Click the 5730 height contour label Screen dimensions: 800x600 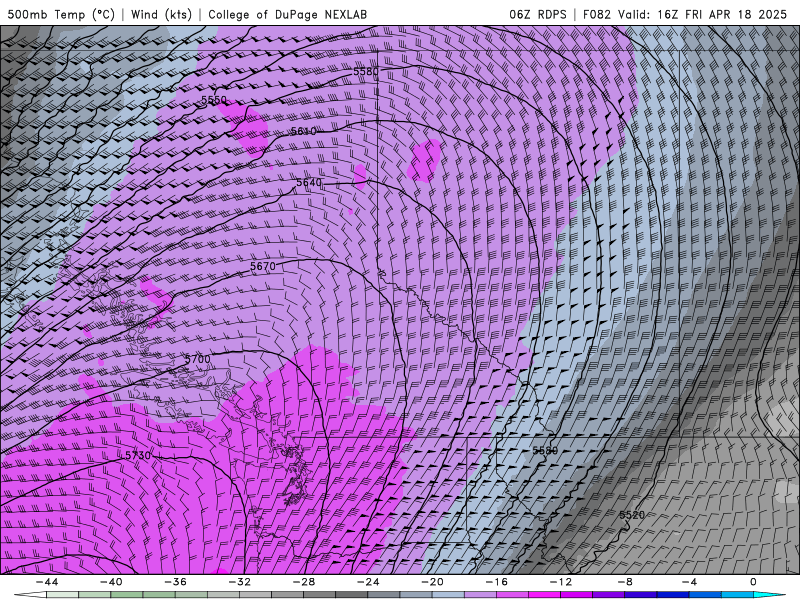click(138, 455)
